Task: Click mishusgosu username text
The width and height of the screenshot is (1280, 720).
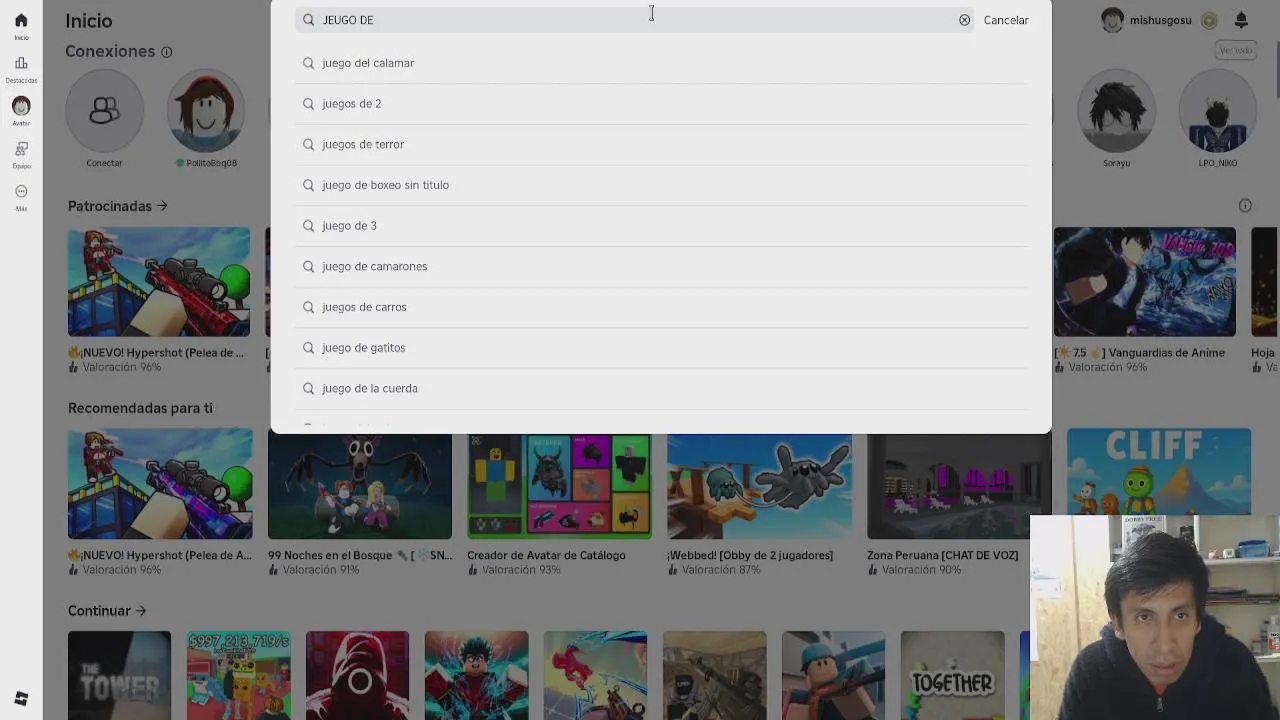Action: pyautogui.click(x=1160, y=20)
